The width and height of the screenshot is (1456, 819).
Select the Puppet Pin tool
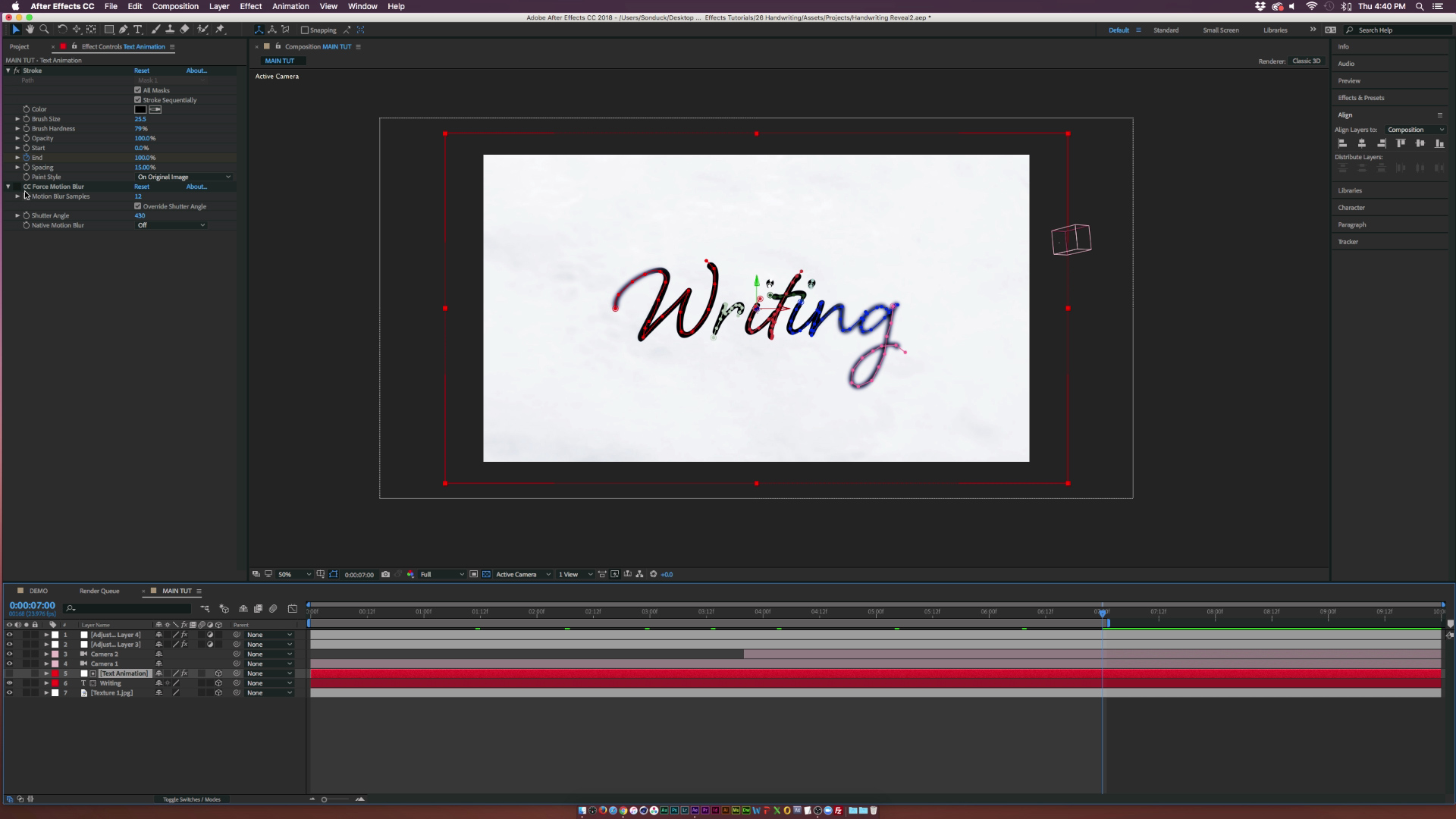click(221, 30)
